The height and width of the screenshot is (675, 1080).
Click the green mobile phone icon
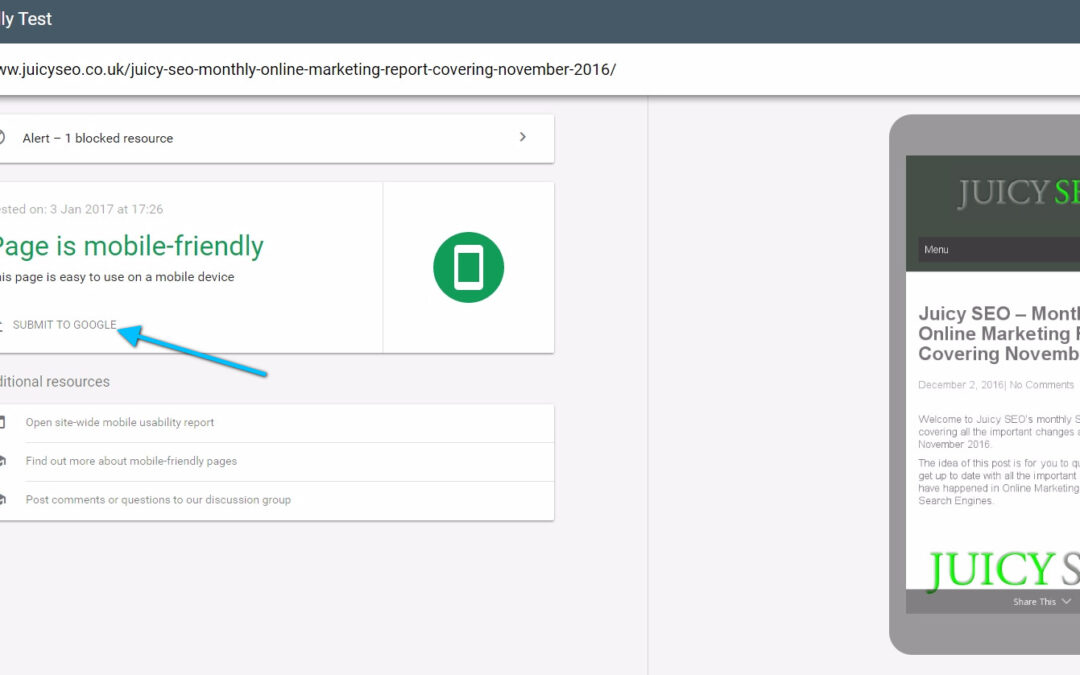(468, 267)
